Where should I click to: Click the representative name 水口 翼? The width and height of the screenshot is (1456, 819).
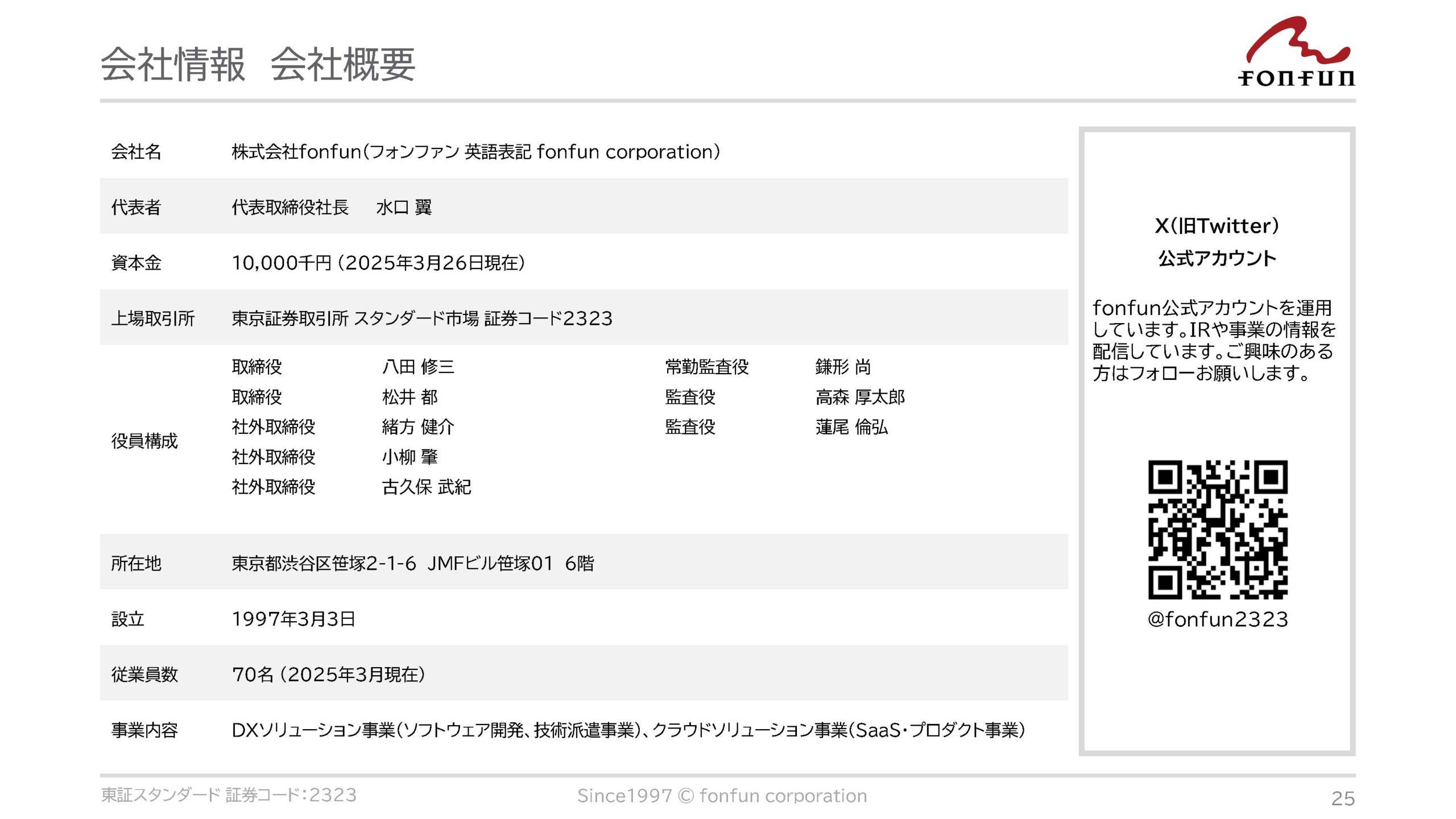pos(404,207)
